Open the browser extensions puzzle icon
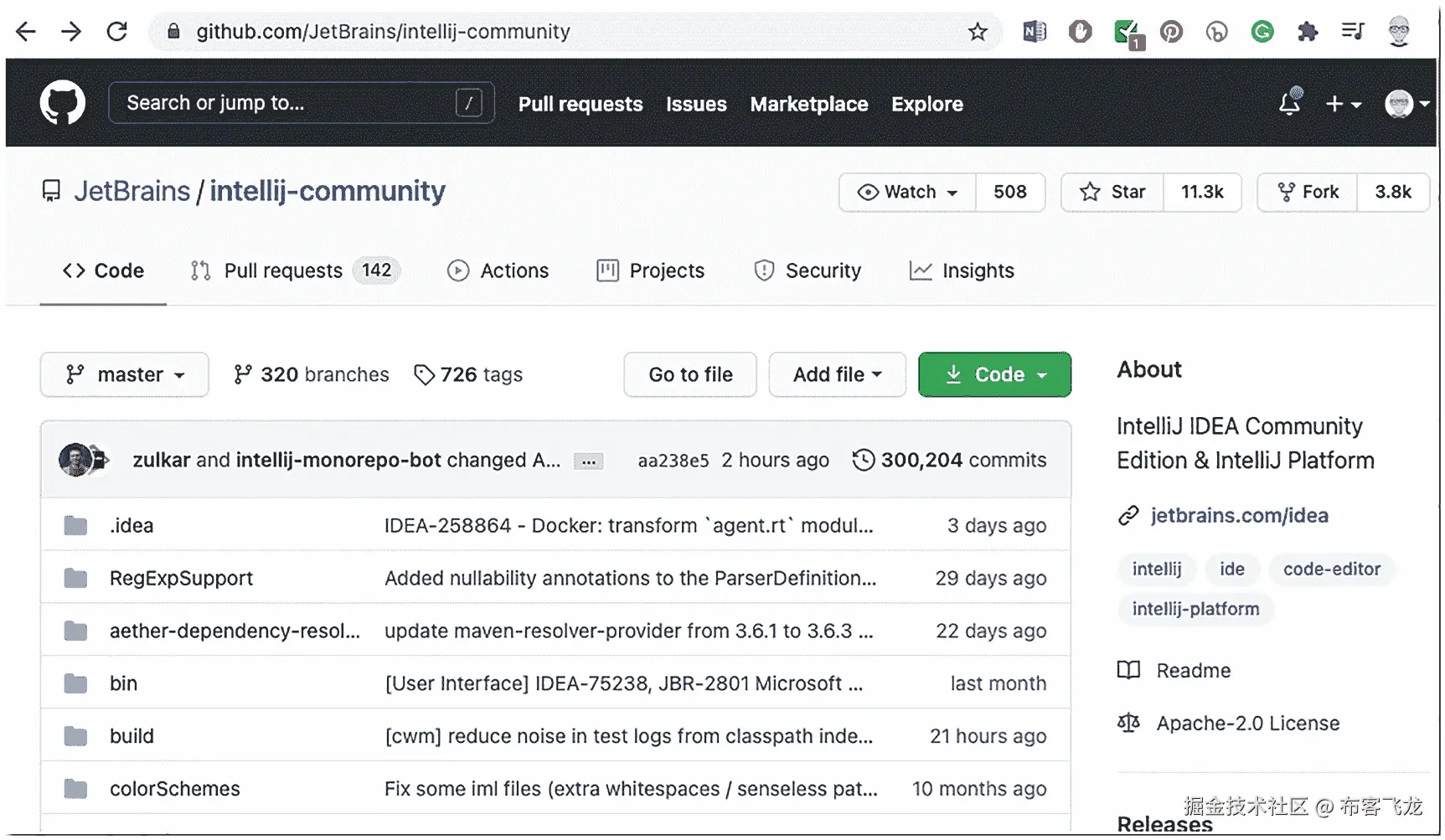 [x=1308, y=32]
